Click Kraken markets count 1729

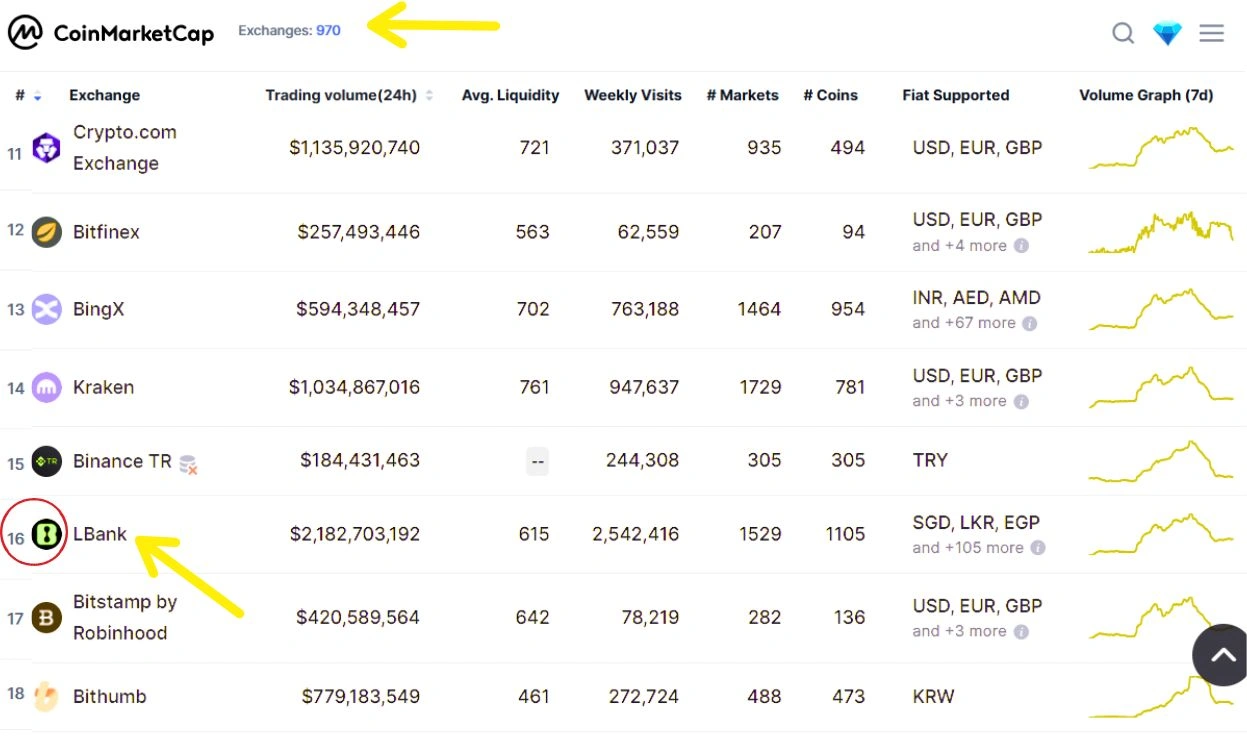pyautogui.click(x=760, y=387)
